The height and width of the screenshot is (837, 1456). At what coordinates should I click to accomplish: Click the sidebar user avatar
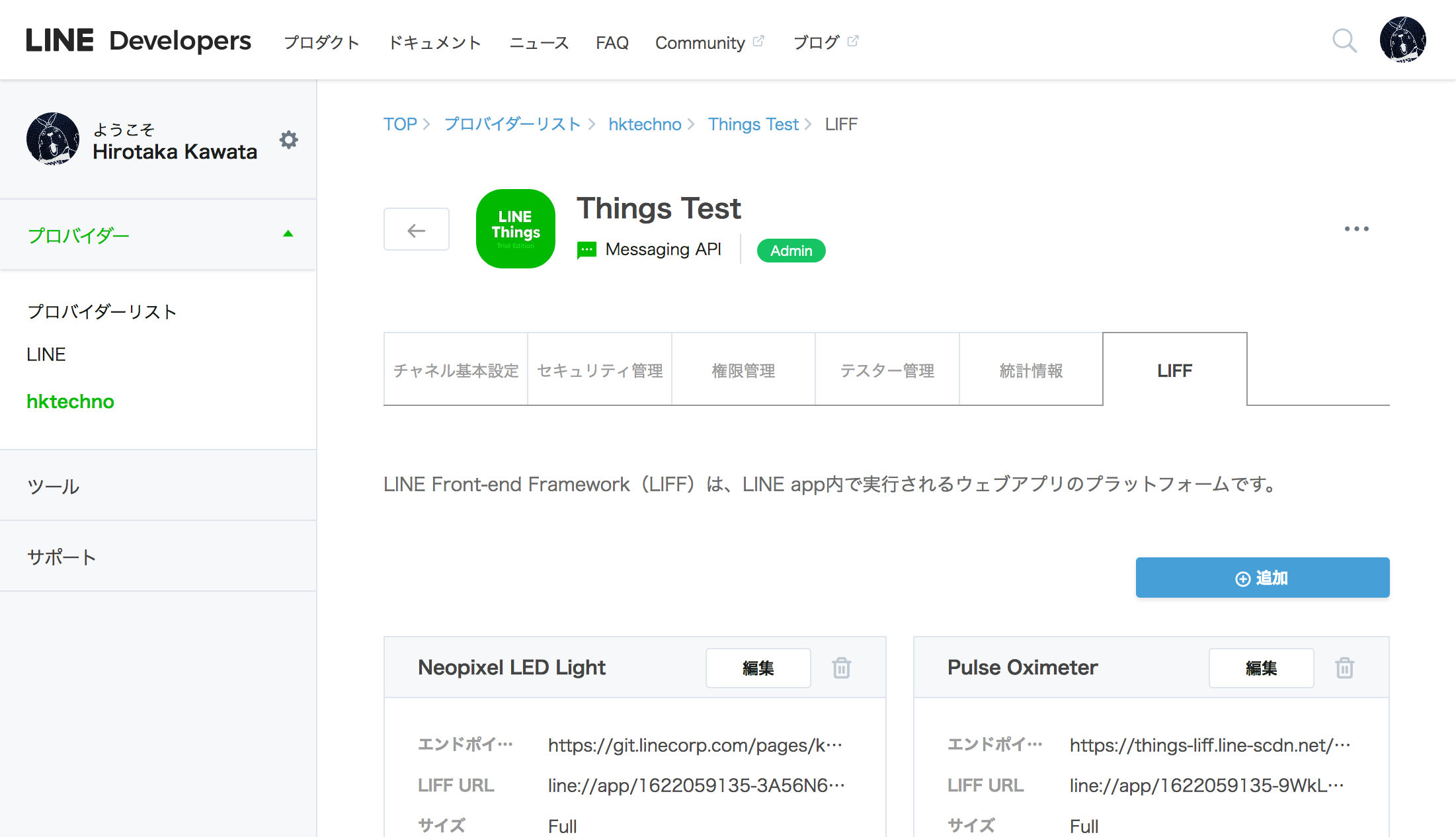(x=53, y=139)
